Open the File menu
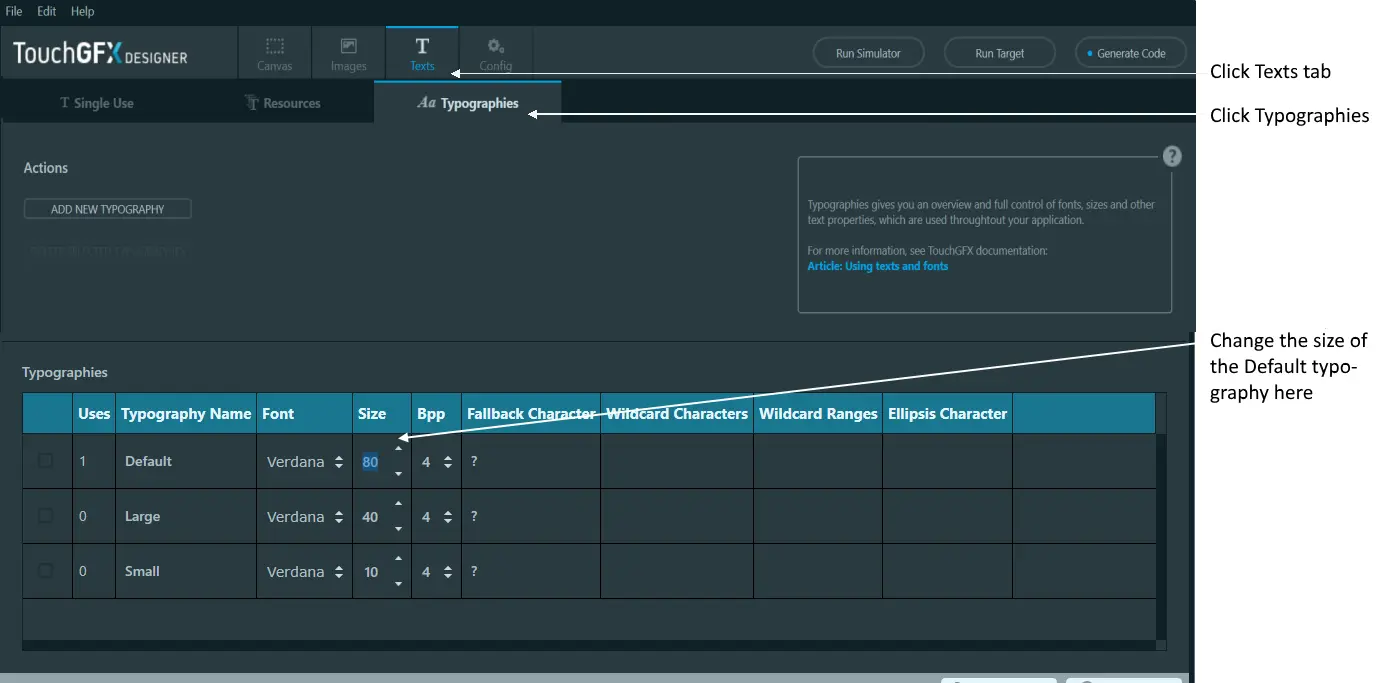Screen dimensions: 1395x683 [x=14, y=11]
